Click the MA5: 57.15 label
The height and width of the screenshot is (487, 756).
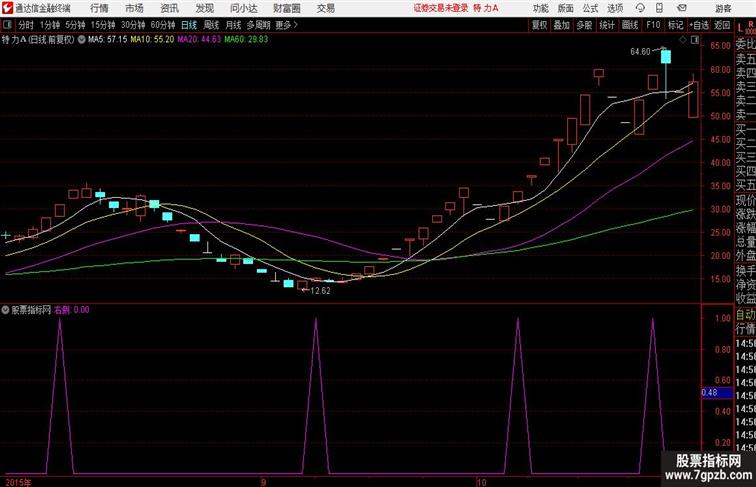click(108, 40)
